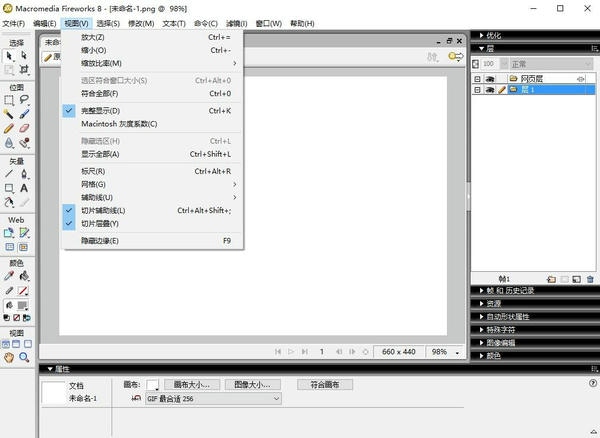Select the Slice tool
The image size is (600, 438).
24,233
